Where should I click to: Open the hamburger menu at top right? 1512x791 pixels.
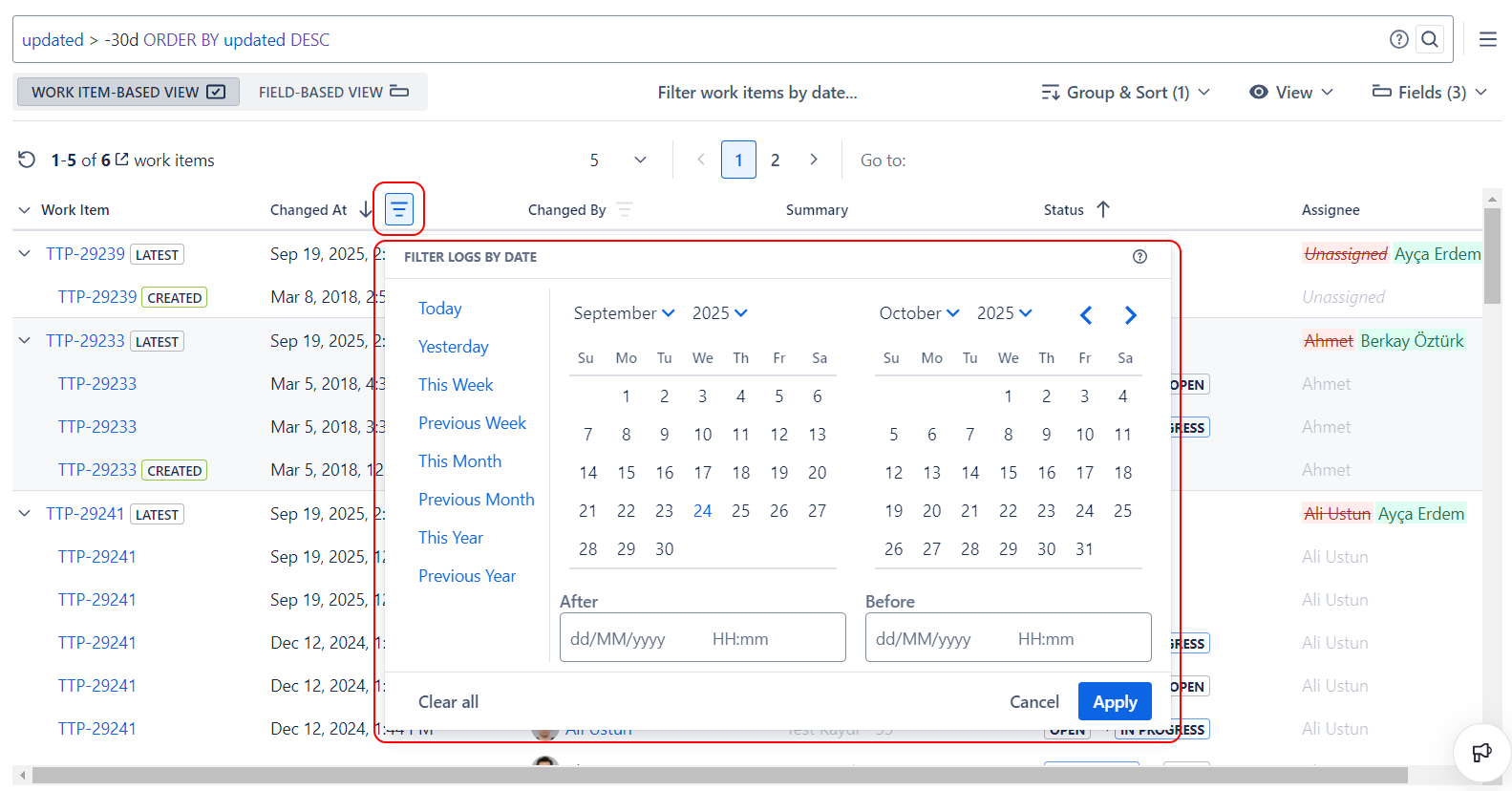pos(1487,39)
